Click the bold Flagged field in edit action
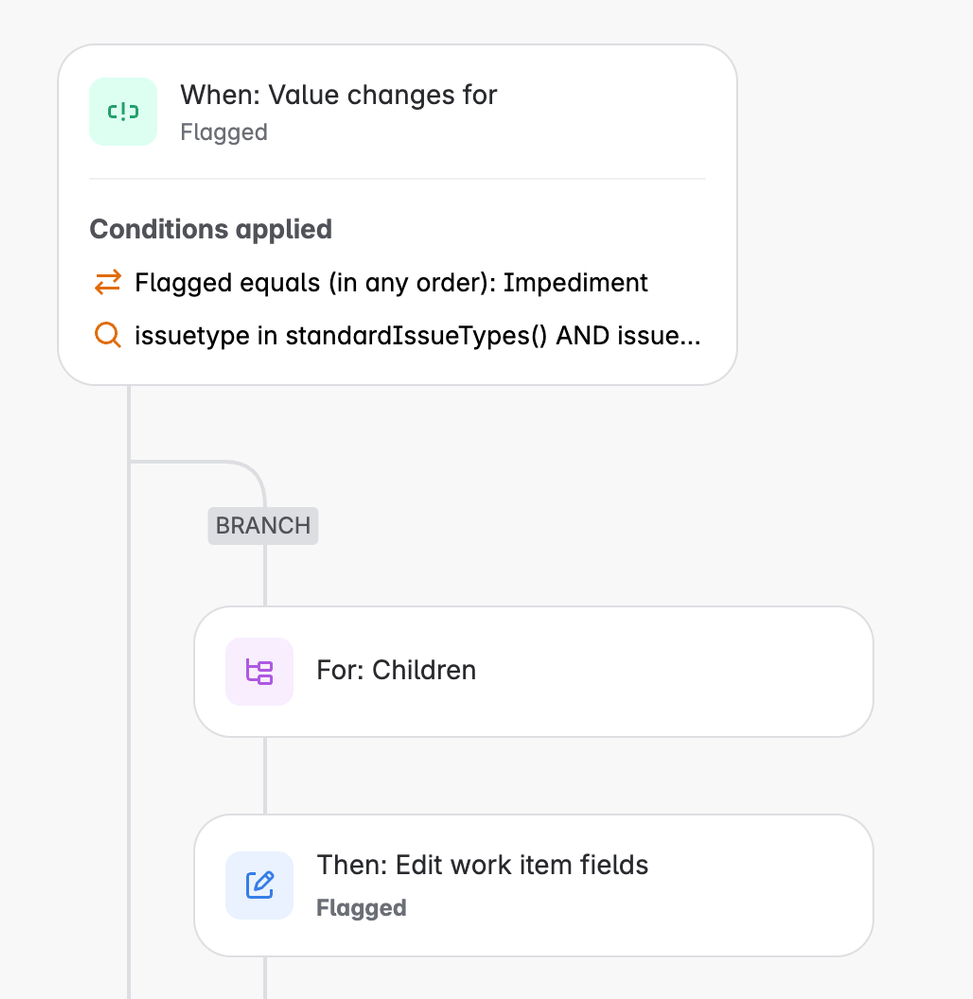 [x=361, y=908]
